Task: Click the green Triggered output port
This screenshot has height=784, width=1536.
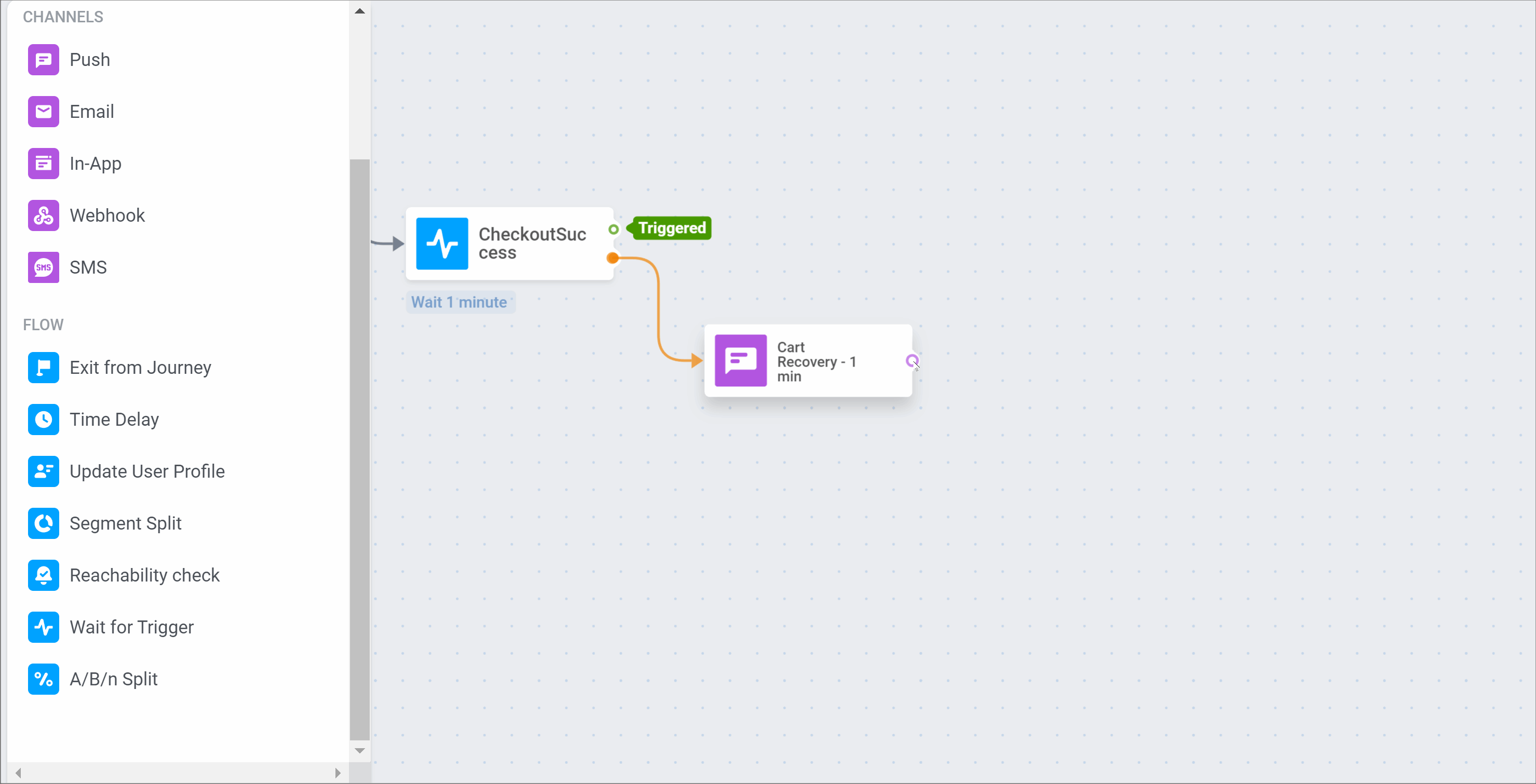Action: point(613,229)
